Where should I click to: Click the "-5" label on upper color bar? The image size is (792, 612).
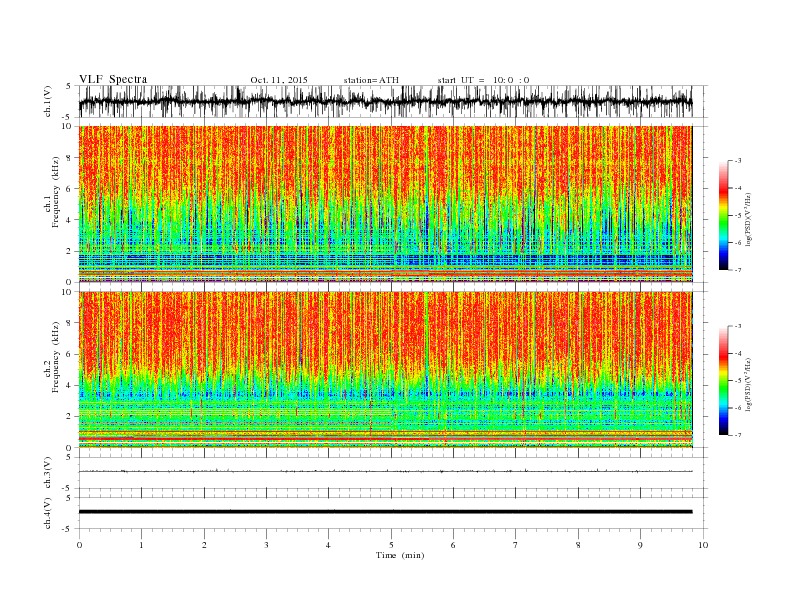tap(737, 216)
